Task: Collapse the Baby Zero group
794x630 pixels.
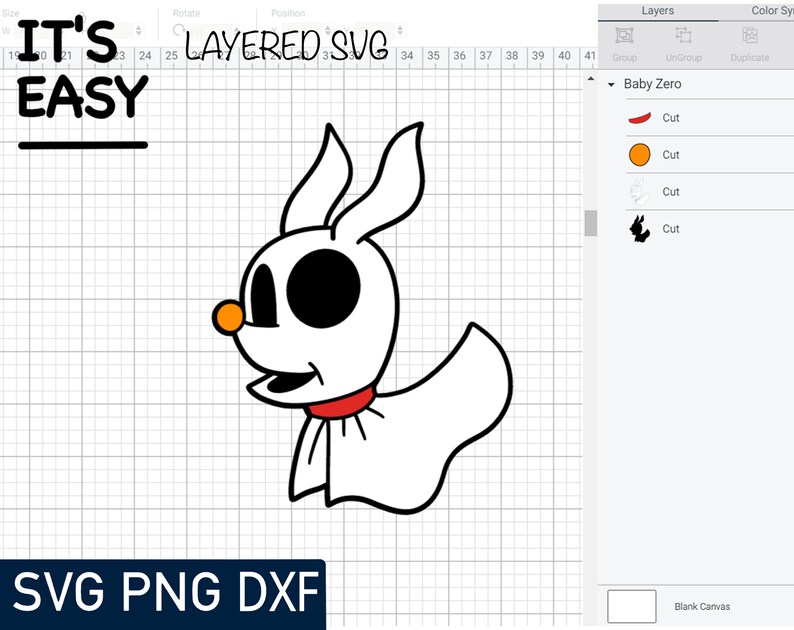Action: [x=611, y=85]
